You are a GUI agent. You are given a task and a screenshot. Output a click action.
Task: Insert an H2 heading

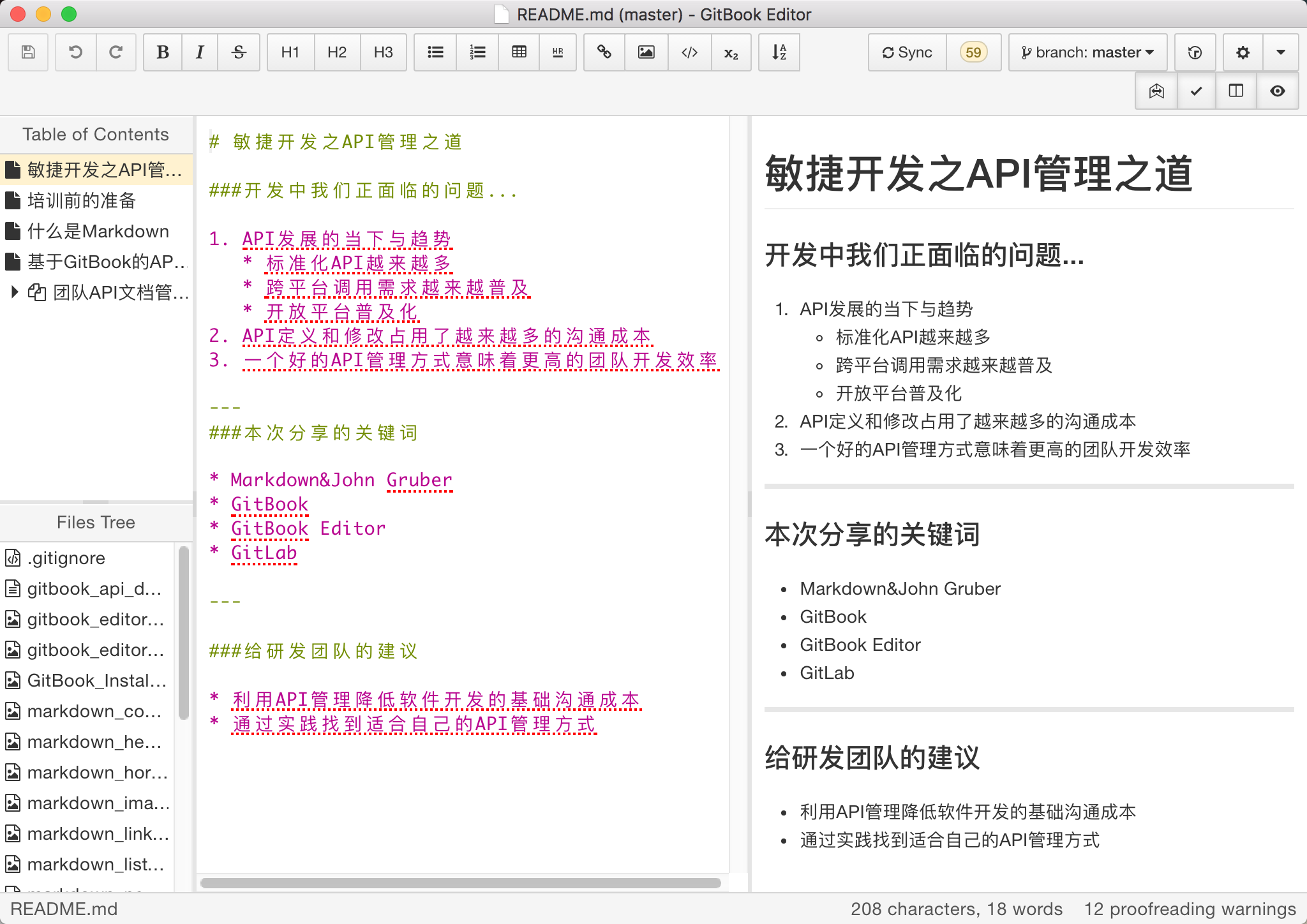[337, 52]
